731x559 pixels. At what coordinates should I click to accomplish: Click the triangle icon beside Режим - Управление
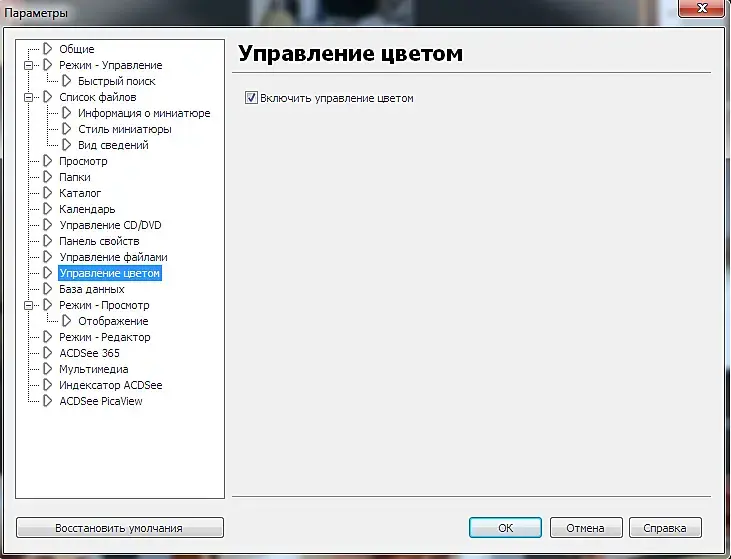tap(48, 65)
